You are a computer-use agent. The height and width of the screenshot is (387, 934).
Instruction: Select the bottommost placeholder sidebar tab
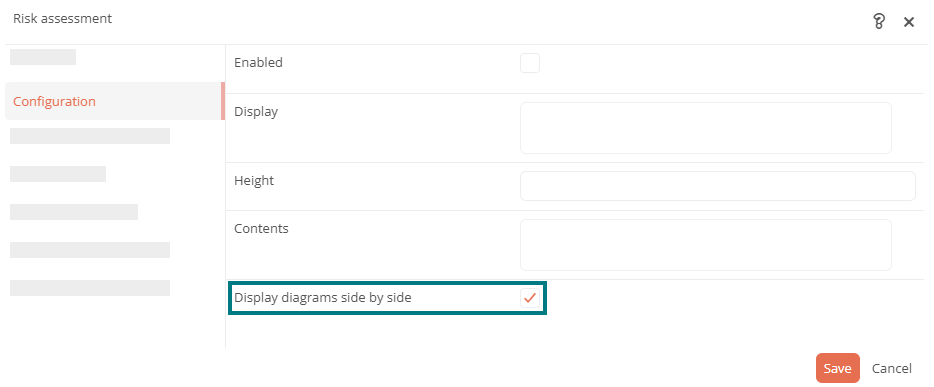pyautogui.click(x=90, y=288)
